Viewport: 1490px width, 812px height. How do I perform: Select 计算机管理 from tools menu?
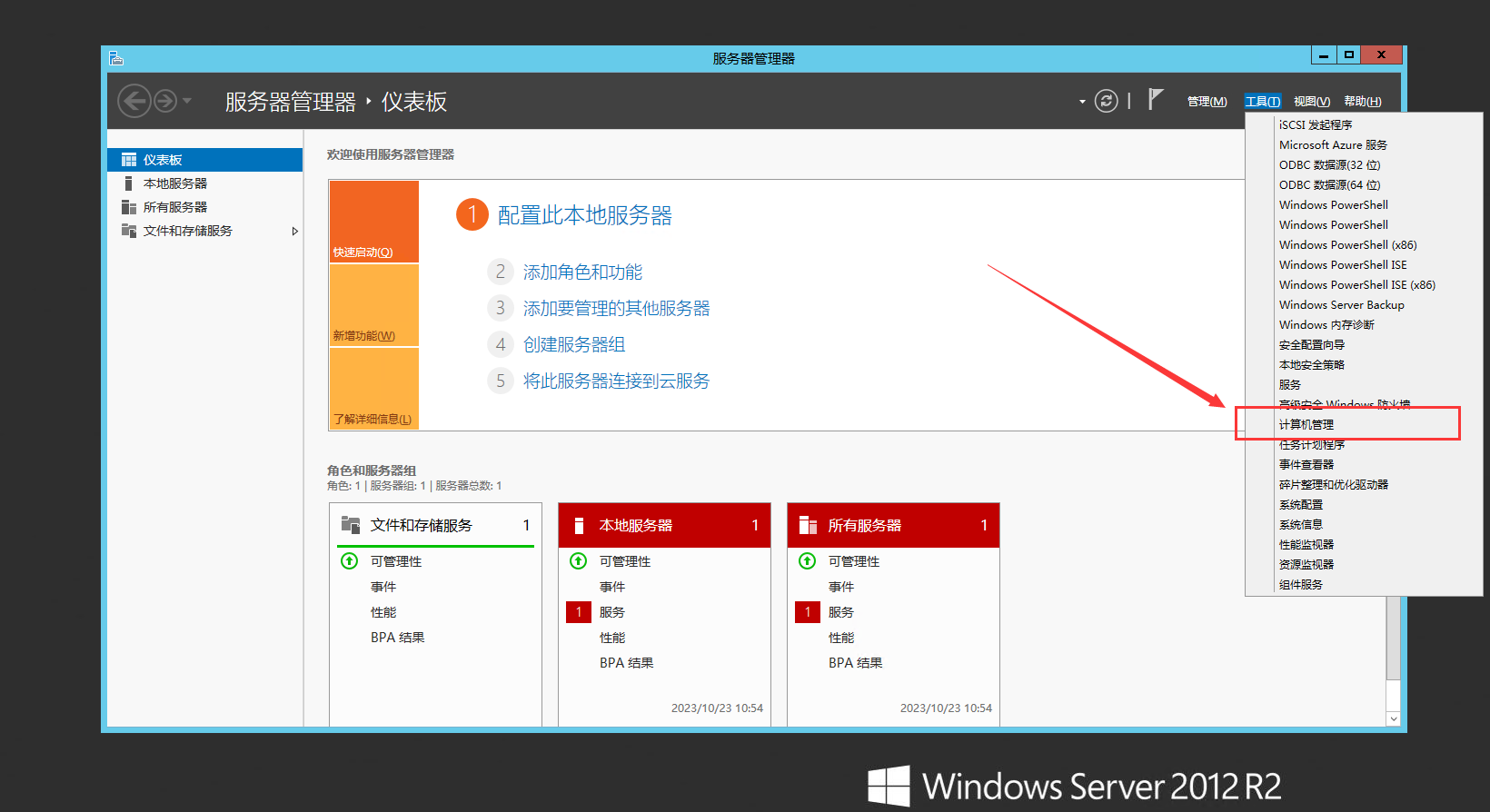coord(1306,425)
